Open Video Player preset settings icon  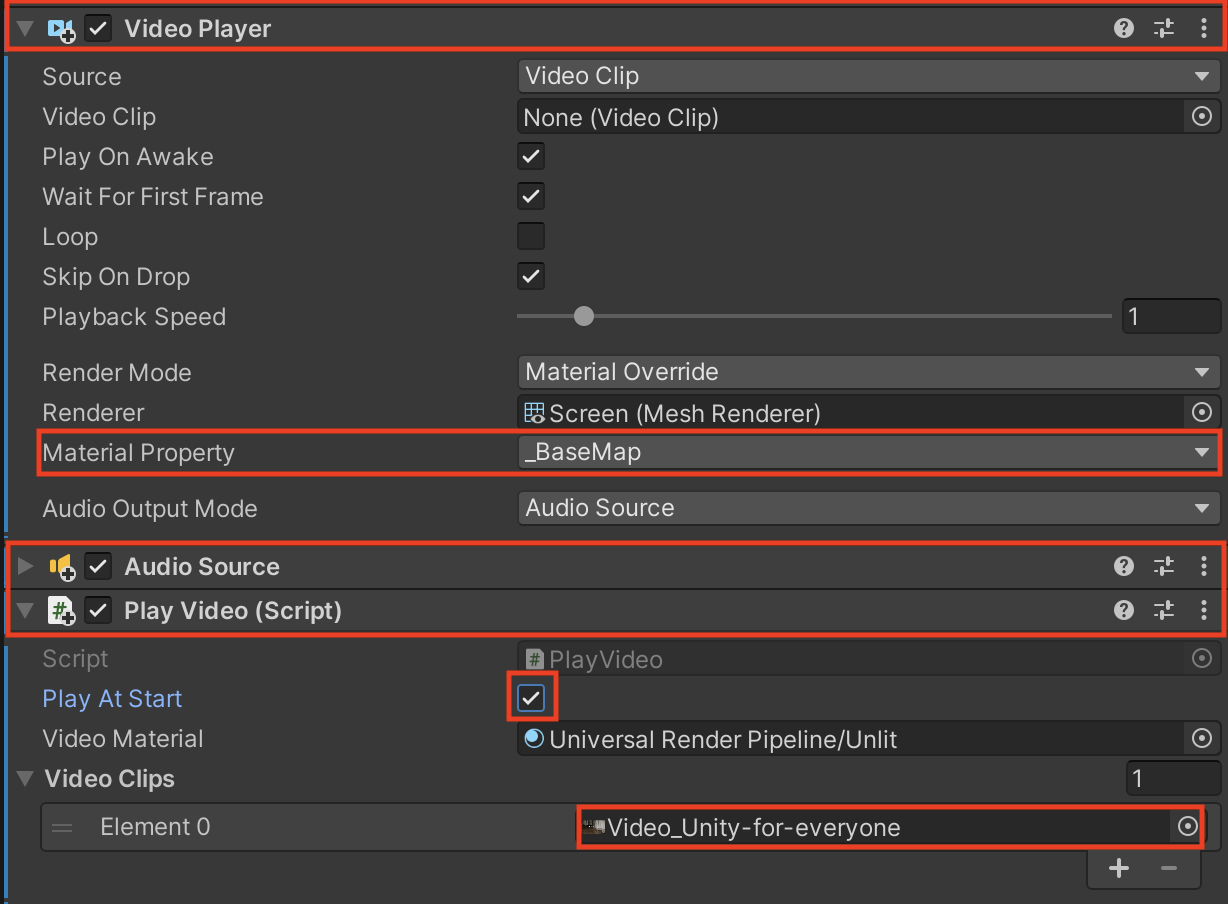click(x=1164, y=29)
